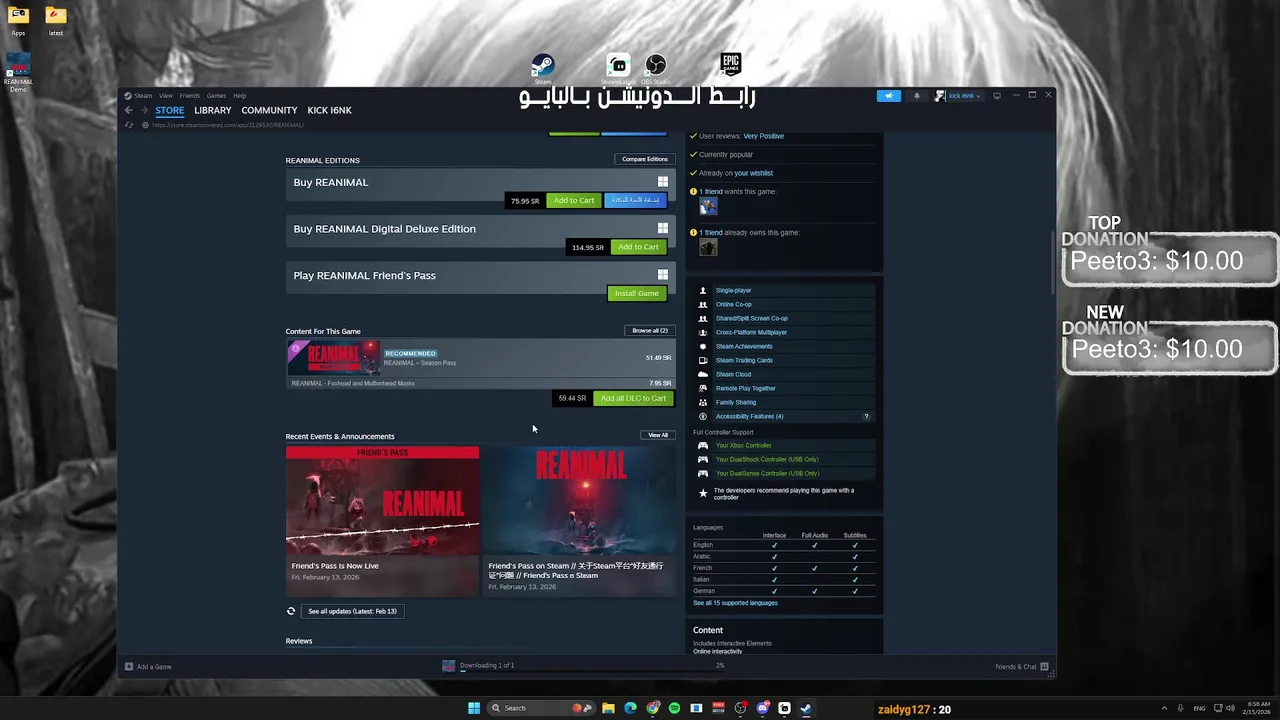The image size is (1280, 720).
Task: Click the Family Sharing icon
Action: 702,402
